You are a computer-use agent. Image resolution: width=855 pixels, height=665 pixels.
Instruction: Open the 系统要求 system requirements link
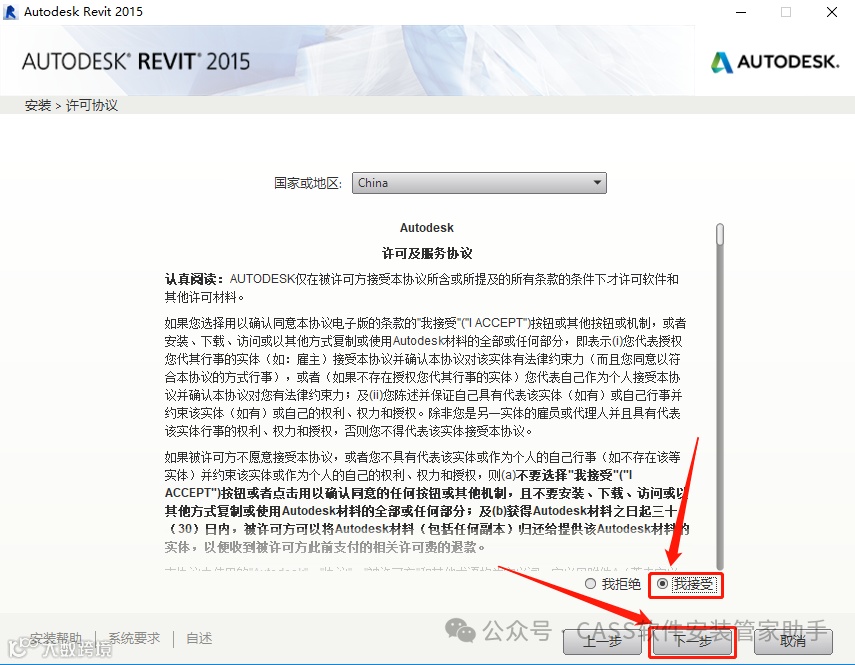(x=134, y=638)
